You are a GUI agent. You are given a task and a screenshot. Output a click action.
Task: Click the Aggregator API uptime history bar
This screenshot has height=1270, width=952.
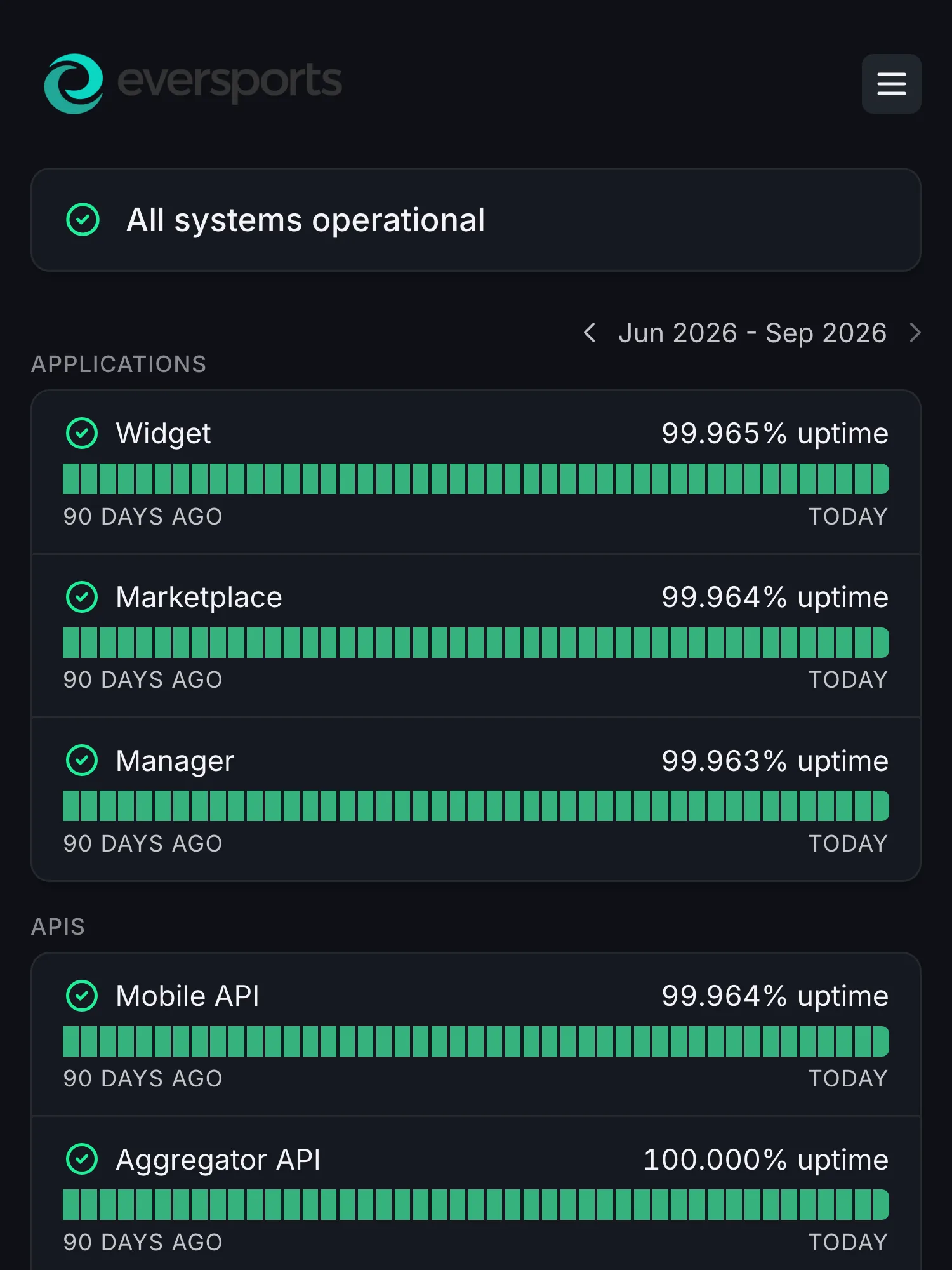(476, 1205)
